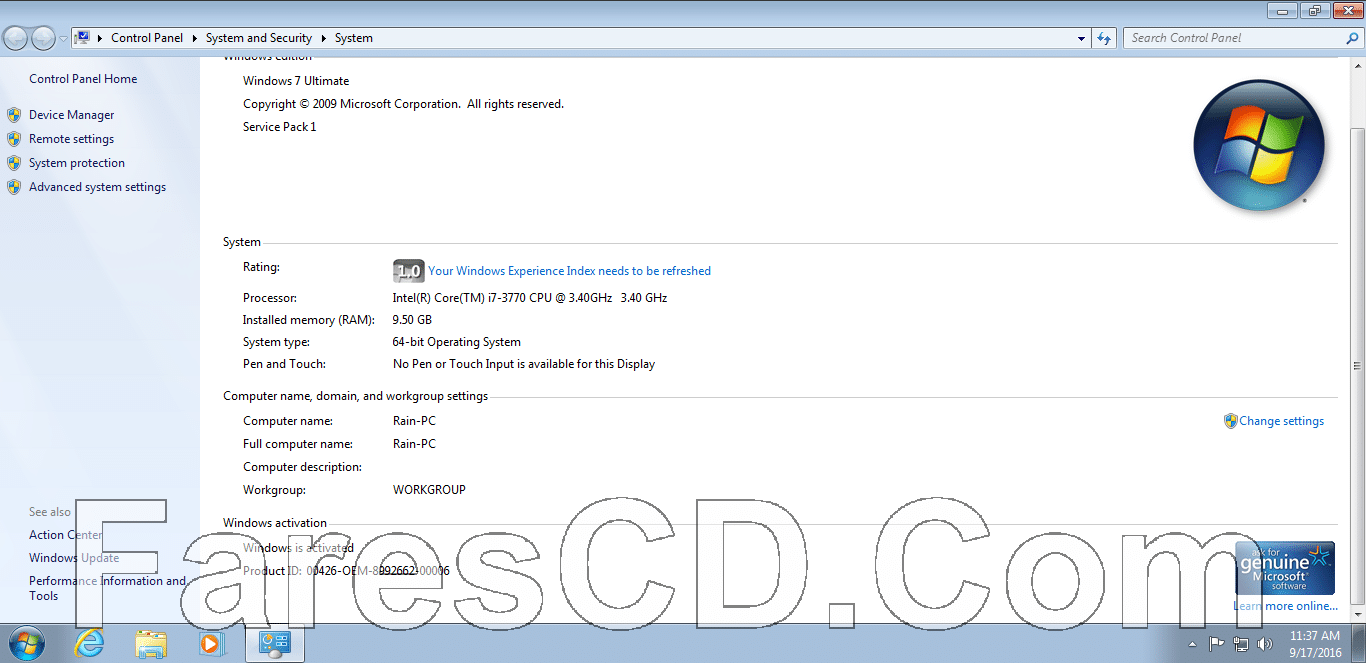Viewport: 1366px width, 663px height.
Task: Click the processor text Intel Core i7-3770
Action: (x=530, y=298)
